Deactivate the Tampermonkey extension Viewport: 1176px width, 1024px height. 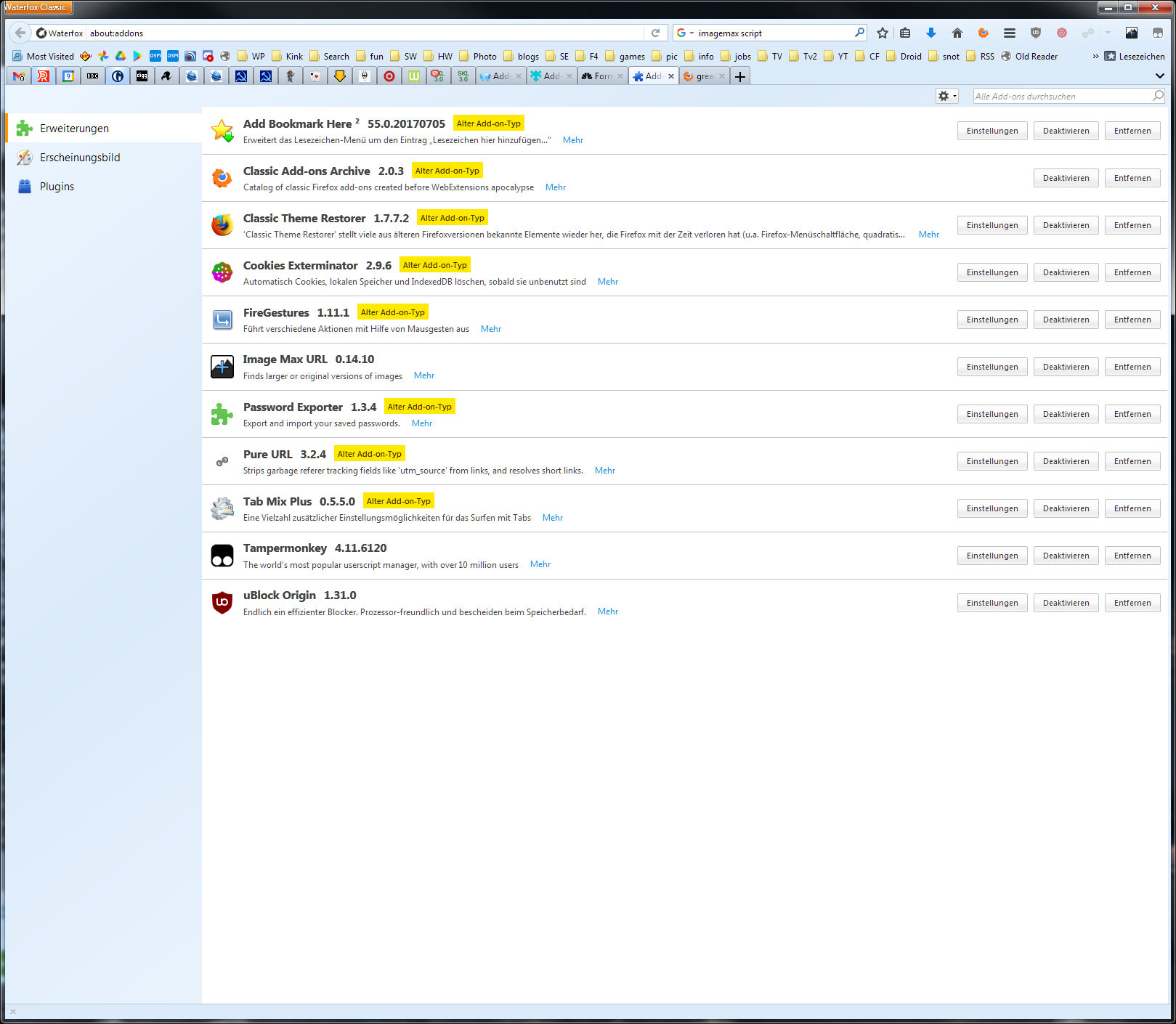coord(1066,556)
